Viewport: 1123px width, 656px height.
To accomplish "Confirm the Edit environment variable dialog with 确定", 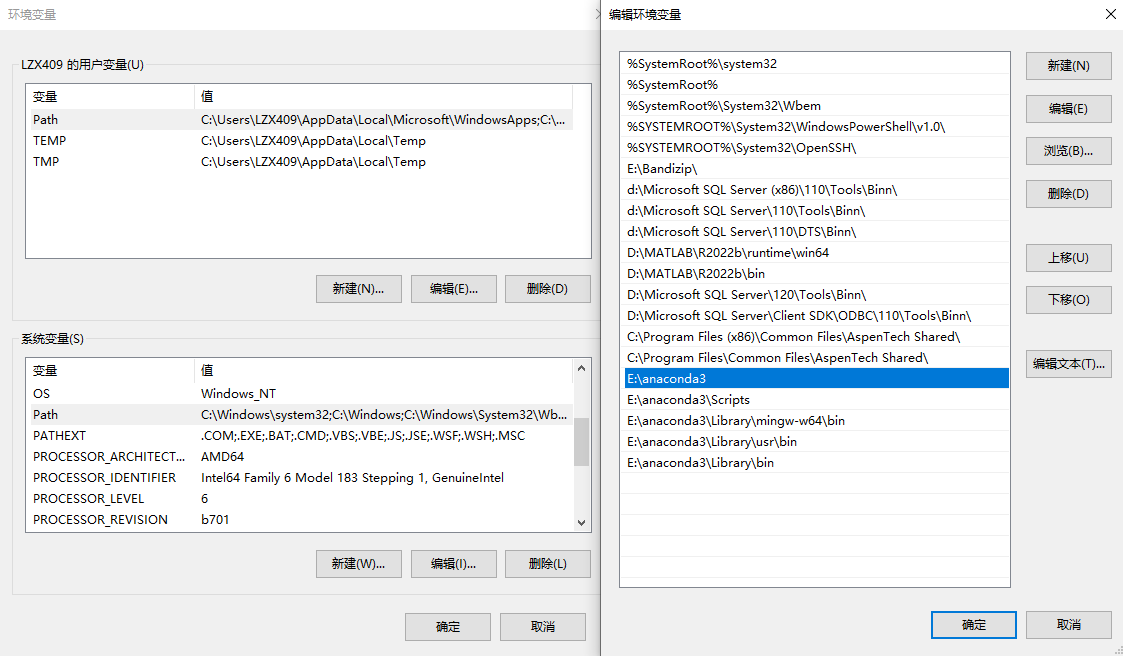I will tap(973, 625).
